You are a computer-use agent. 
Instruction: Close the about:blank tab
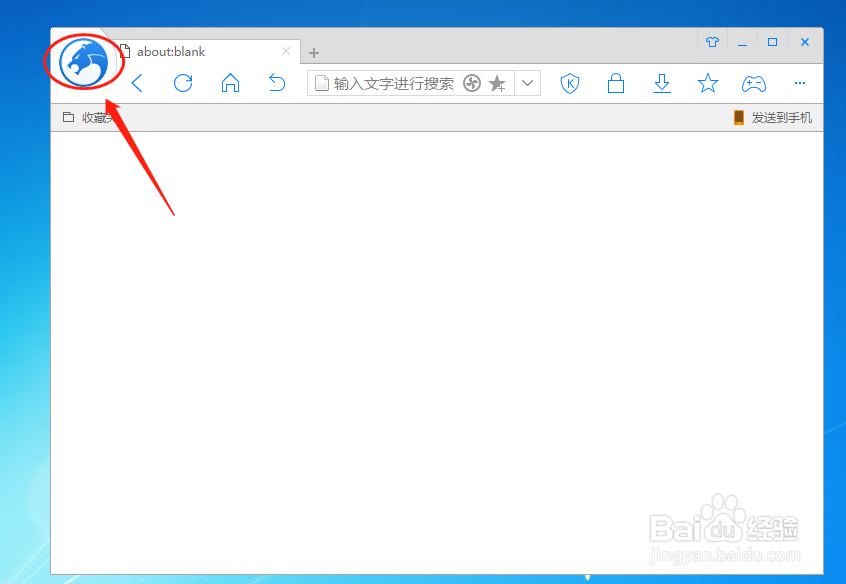click(286, 51)
